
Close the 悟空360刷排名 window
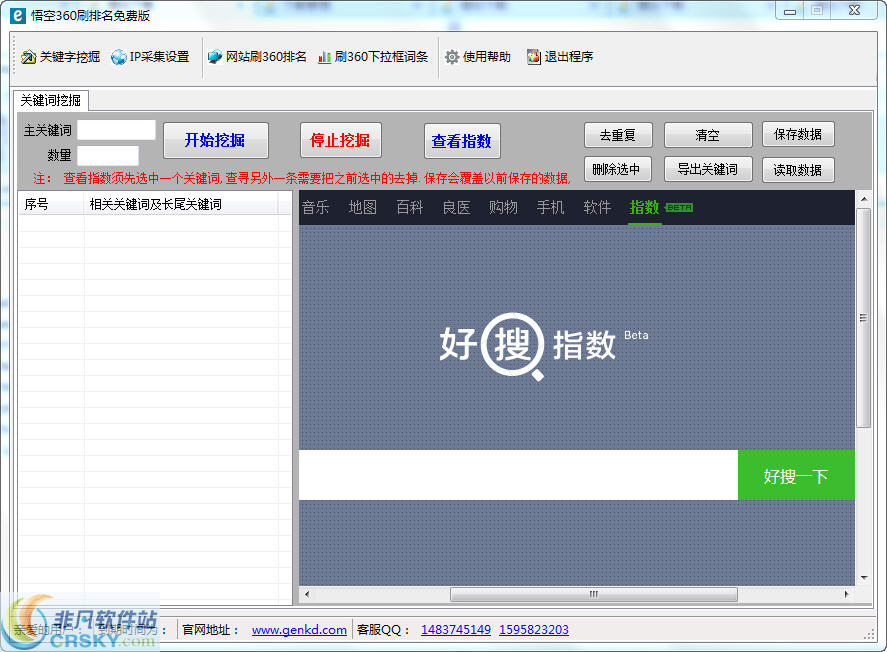(855, 11)
